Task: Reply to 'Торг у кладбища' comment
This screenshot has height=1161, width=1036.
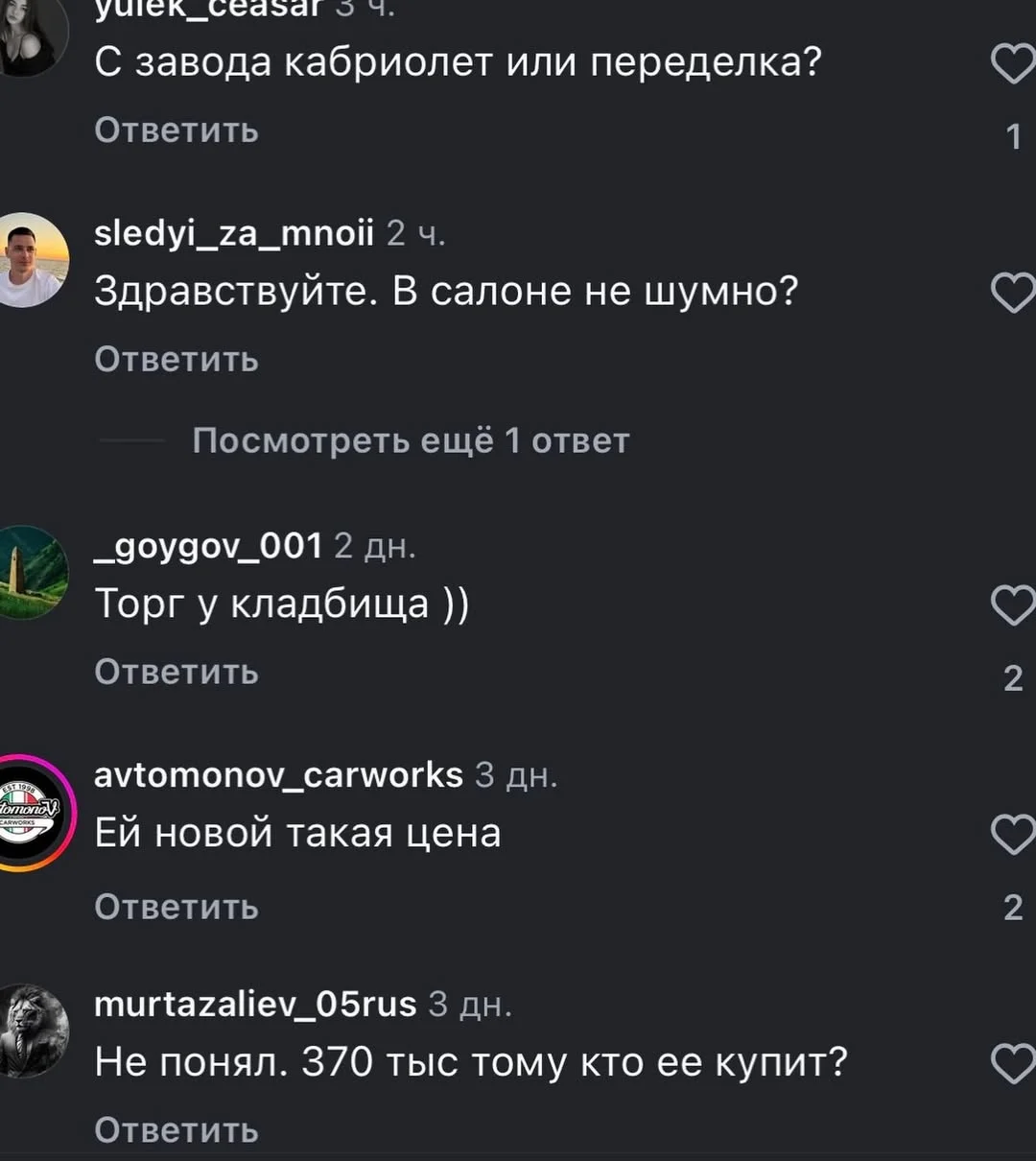Action: pos(177,672)
